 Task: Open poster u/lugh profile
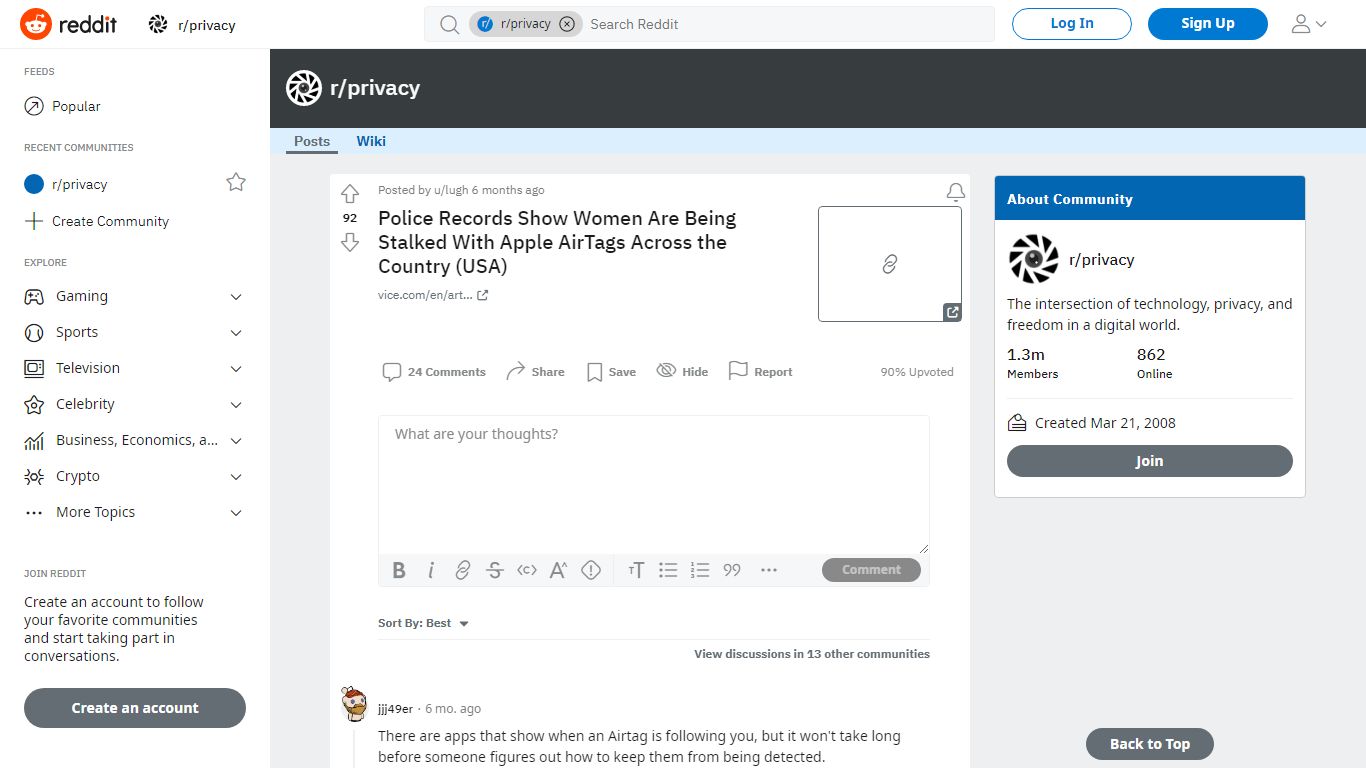click(451, 190)
